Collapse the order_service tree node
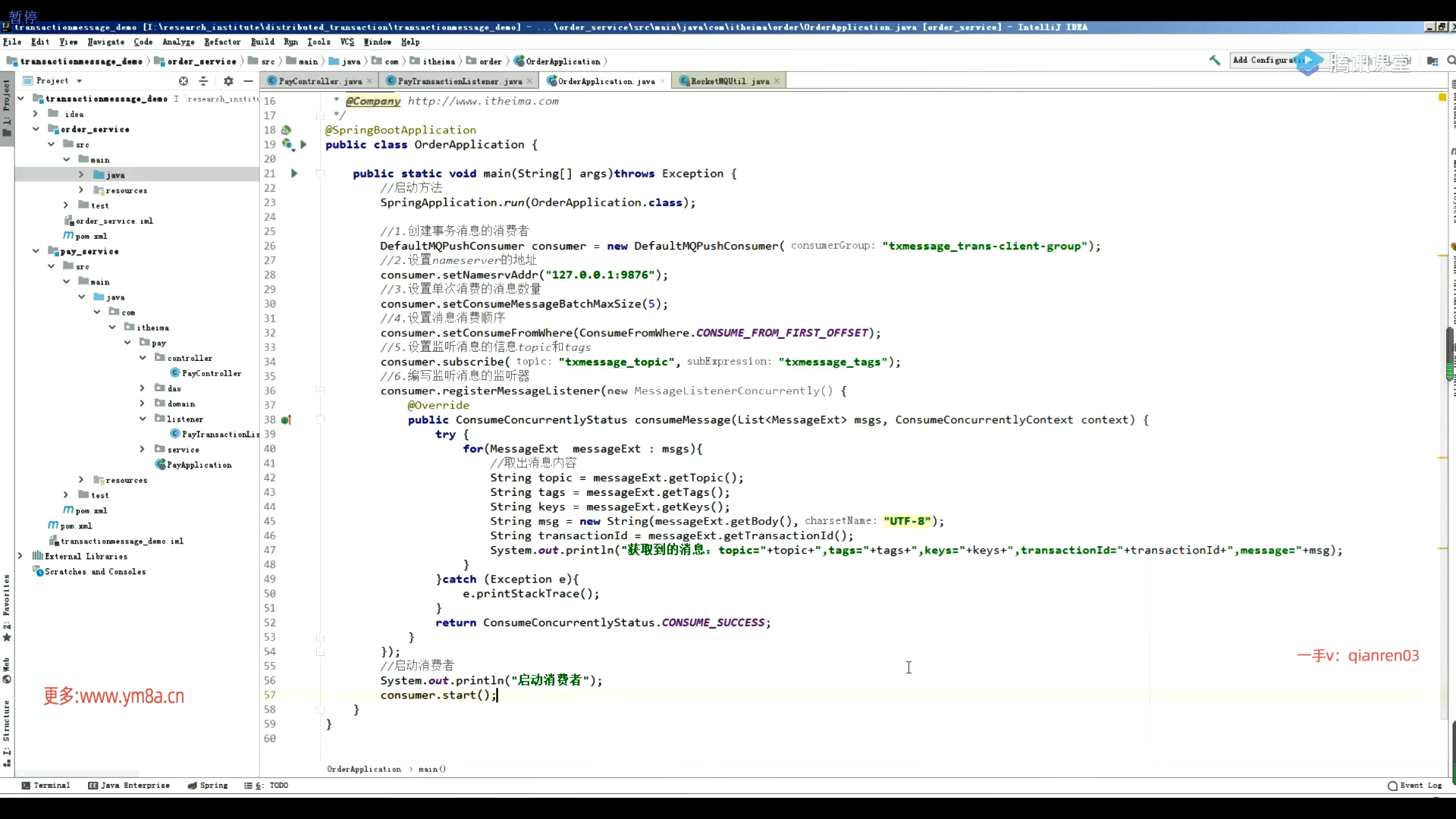Viewport: 1456px width, 819px height. click(36, 130)
